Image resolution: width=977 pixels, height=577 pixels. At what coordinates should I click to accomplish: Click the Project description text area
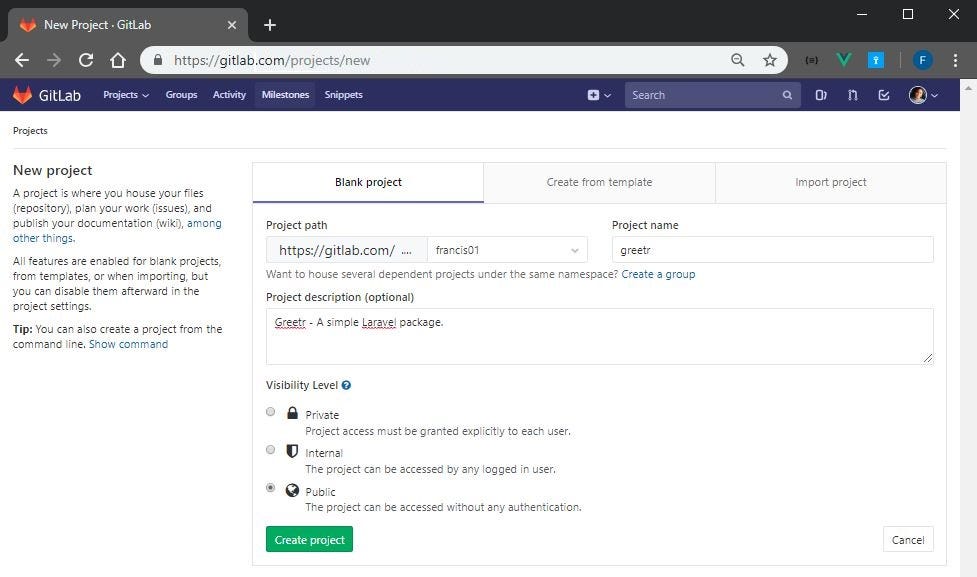point(599,336)
